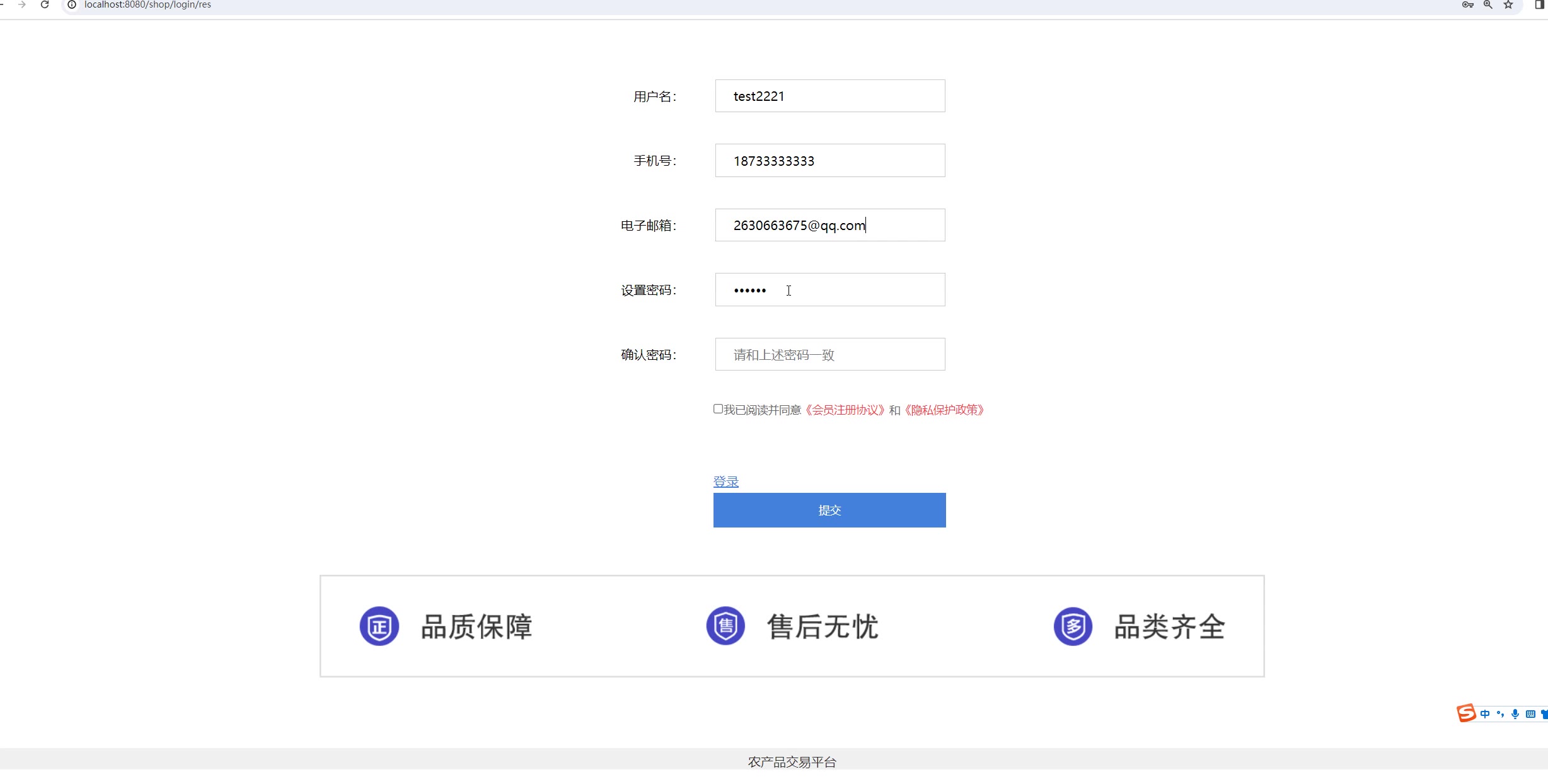Open the 《会员注册协议》 link

[845, 410]
